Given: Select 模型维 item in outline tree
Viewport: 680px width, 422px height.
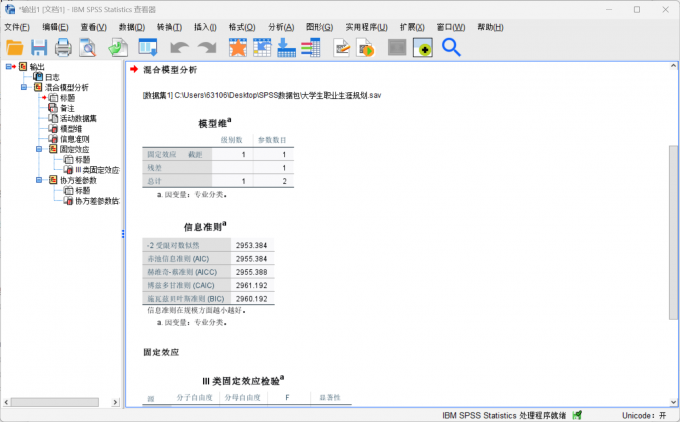Looking at the screenshot, I should 71,129.
